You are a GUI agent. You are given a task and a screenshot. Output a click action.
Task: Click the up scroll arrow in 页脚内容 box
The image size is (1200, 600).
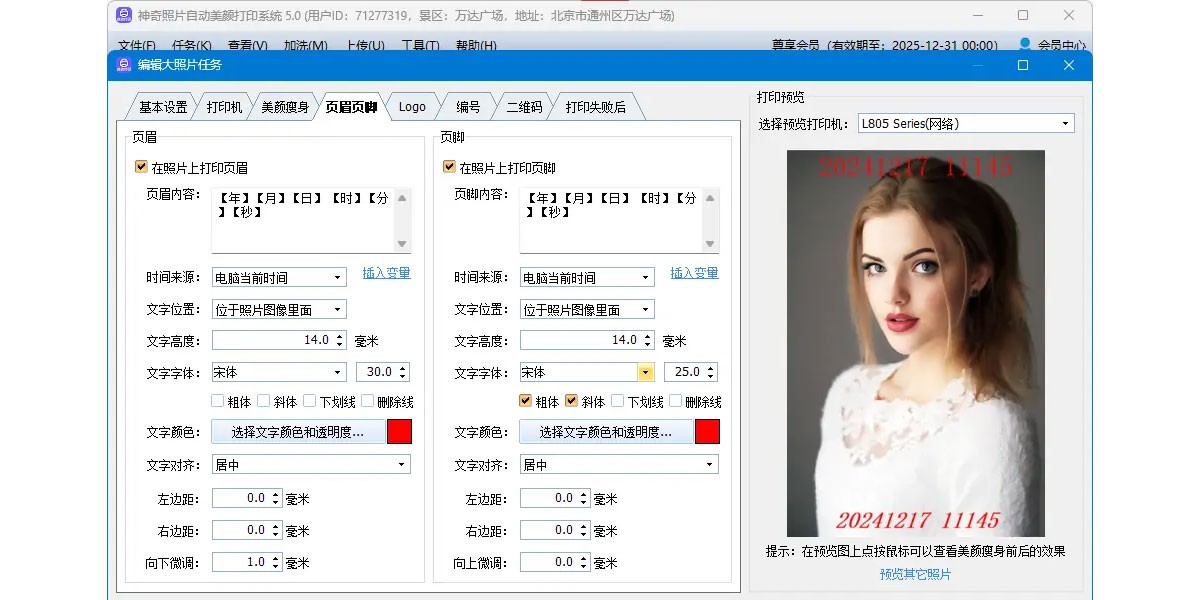coord(710,198)
